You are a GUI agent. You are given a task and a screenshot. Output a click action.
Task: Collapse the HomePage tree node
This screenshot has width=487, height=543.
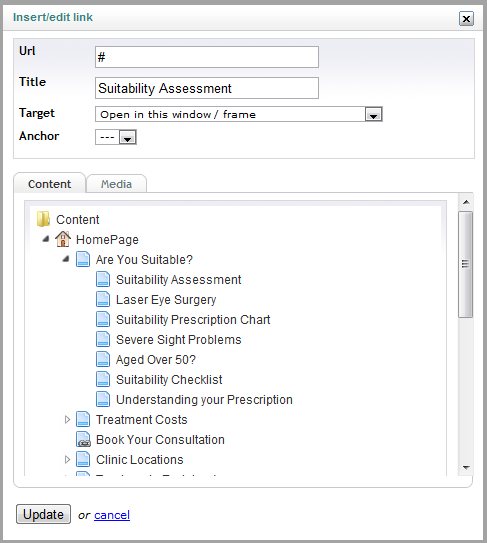46,239
